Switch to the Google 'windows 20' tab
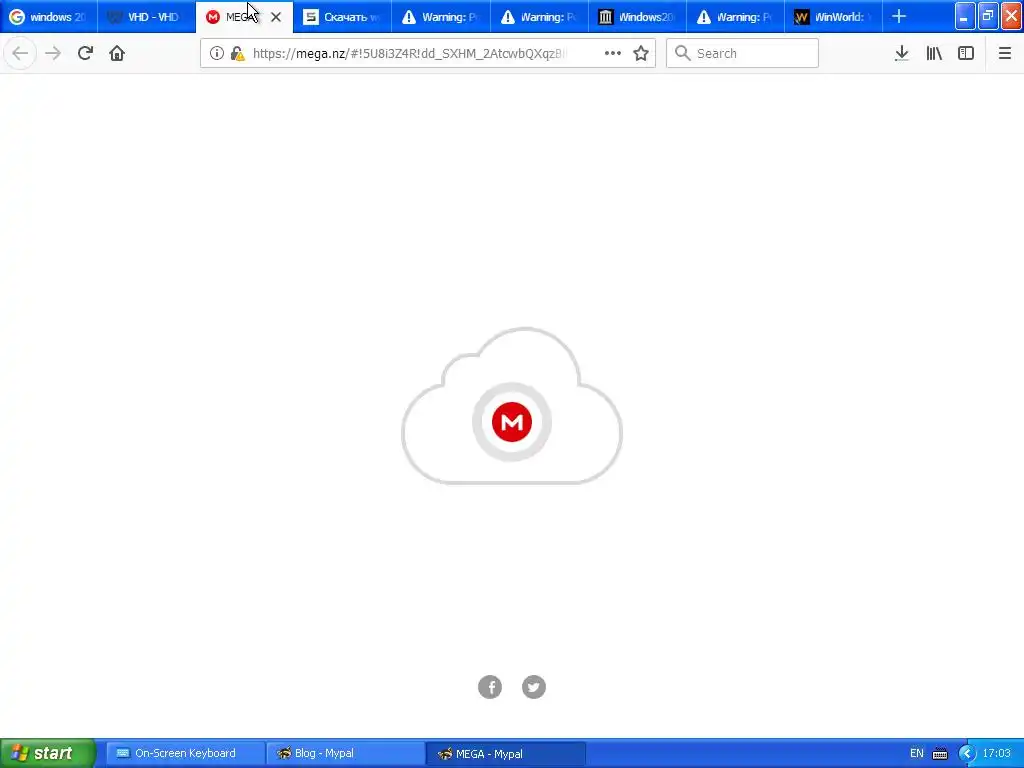 [x=49, y=16]
